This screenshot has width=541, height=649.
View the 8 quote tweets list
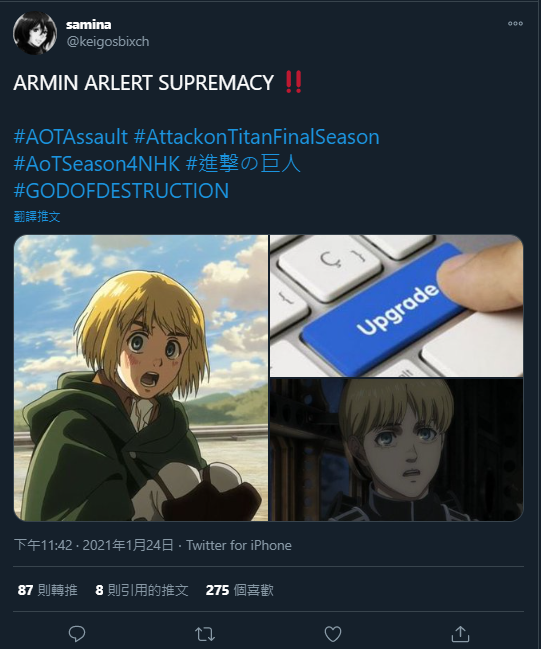142,590
